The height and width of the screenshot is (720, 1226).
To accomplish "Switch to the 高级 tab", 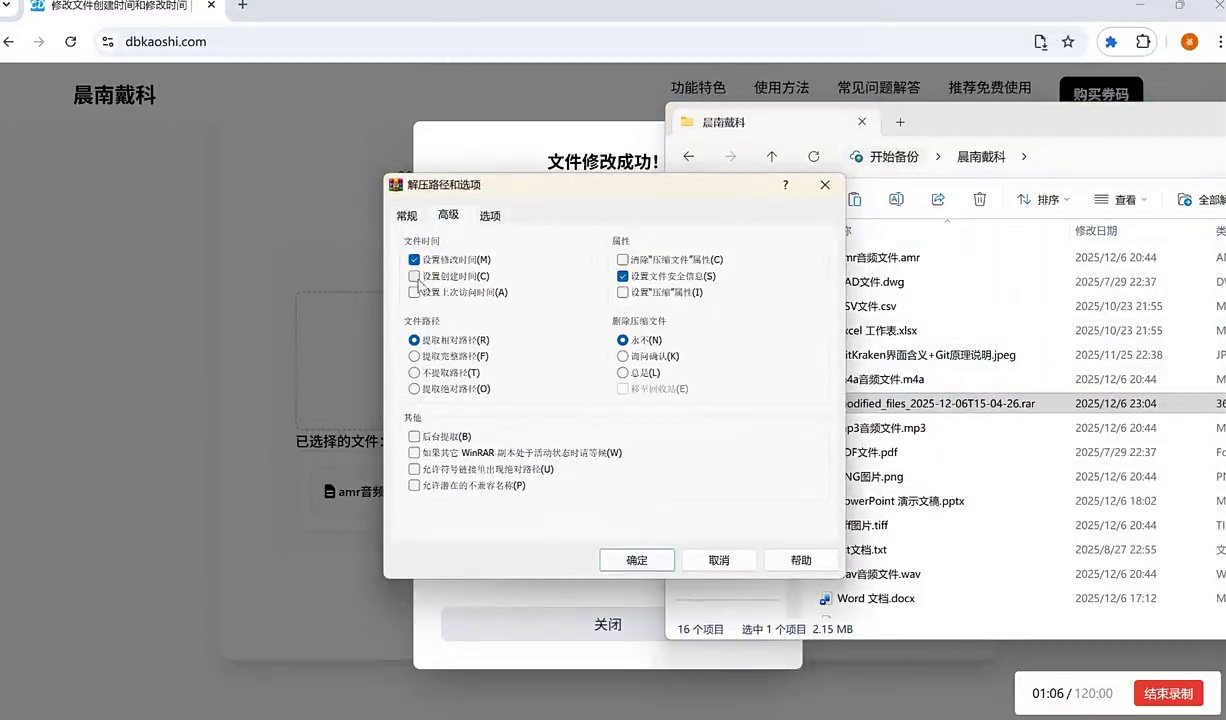I will (448, 215).
